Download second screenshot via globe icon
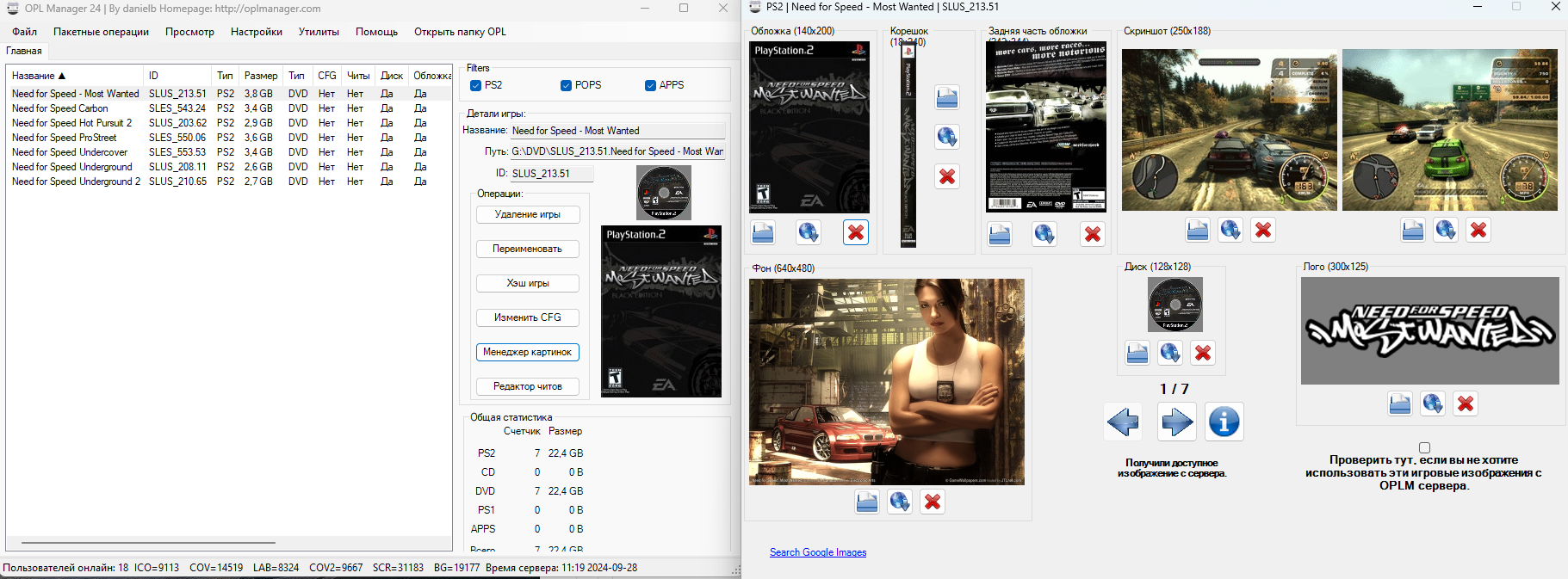 (x=1446, y=230)
